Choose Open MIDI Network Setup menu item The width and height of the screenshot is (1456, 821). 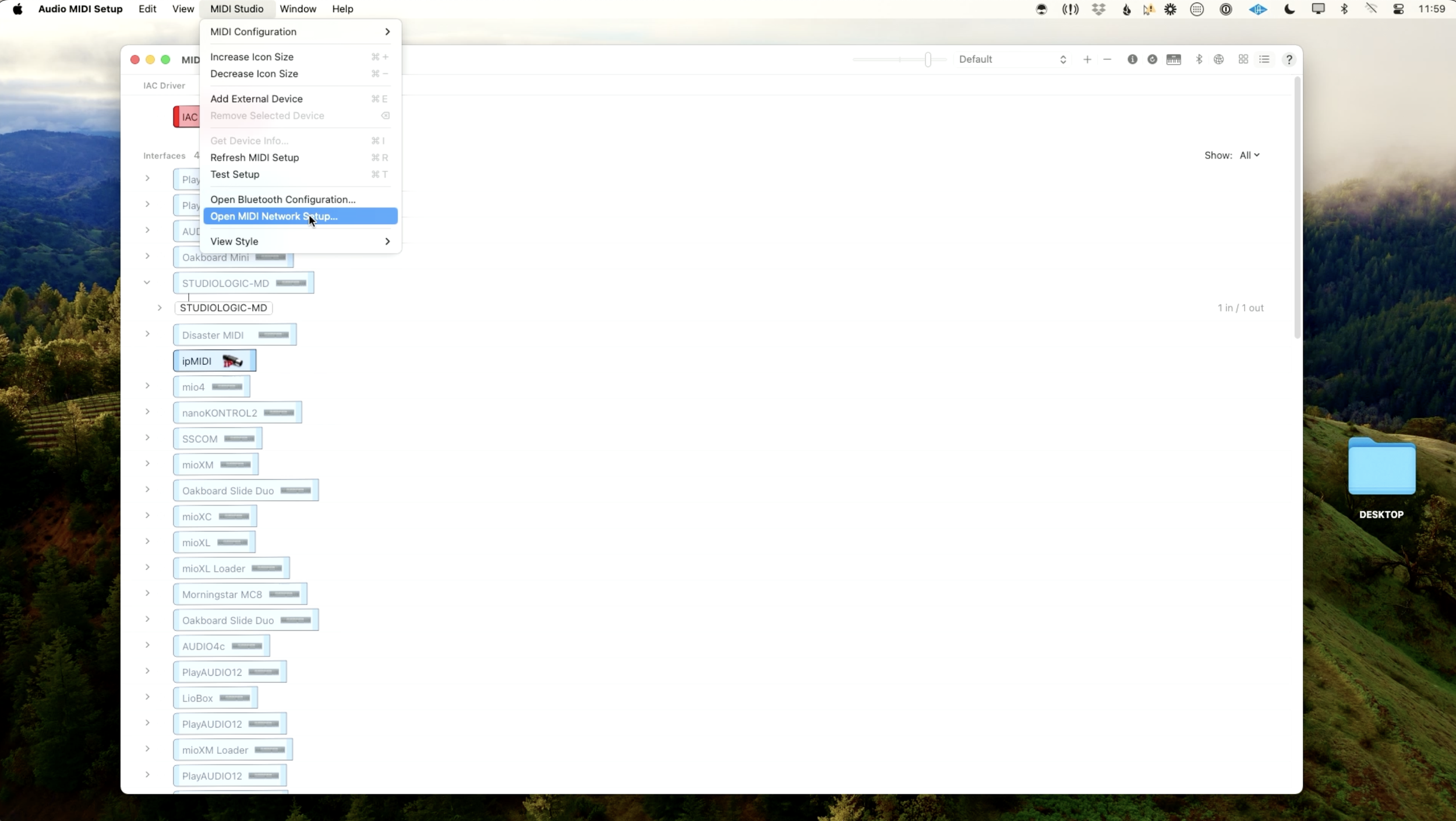(x=274, y=216)
